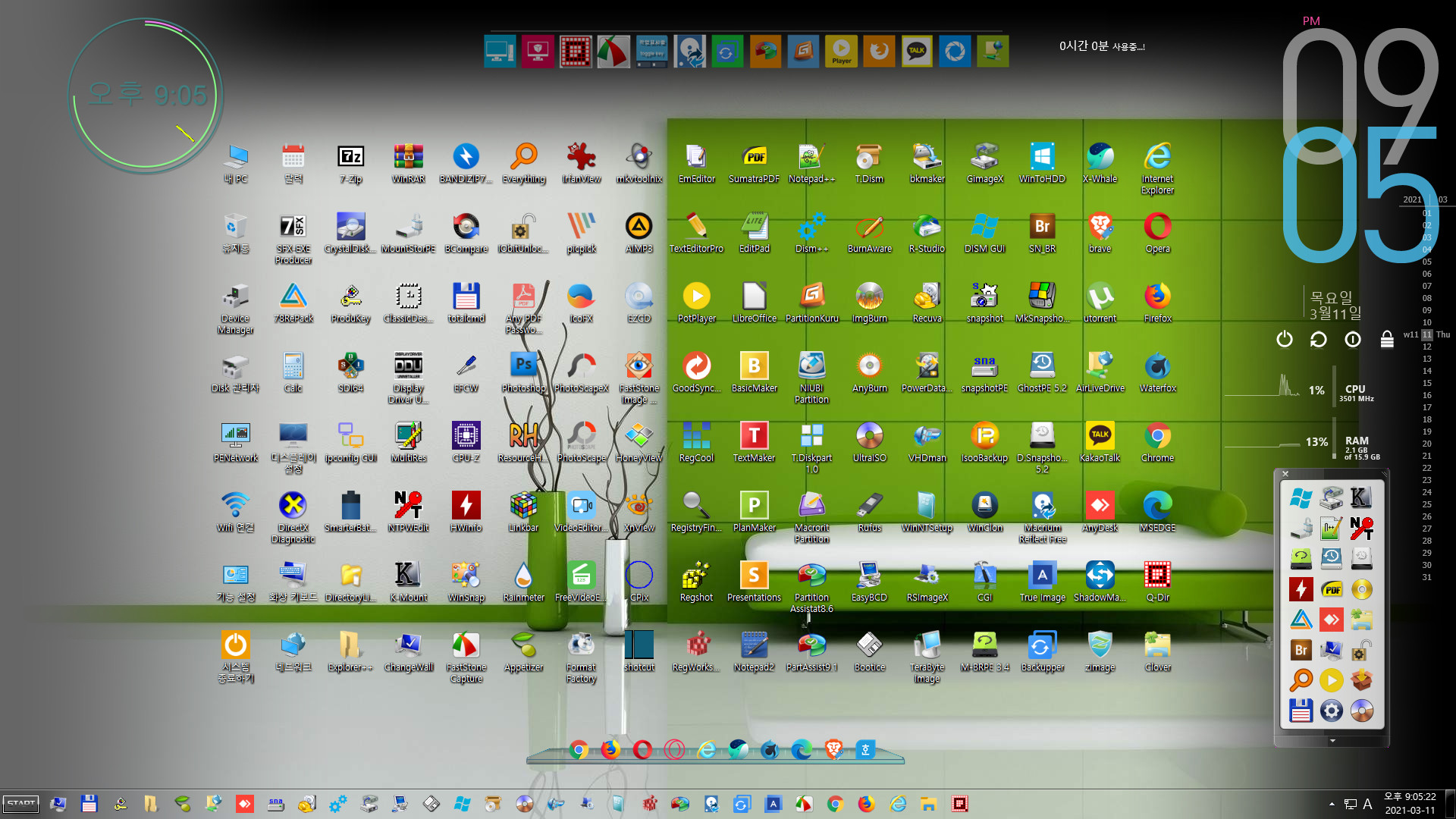Launch PENetwork shortcut
The image size is (1456, 819).
(235, 442)
